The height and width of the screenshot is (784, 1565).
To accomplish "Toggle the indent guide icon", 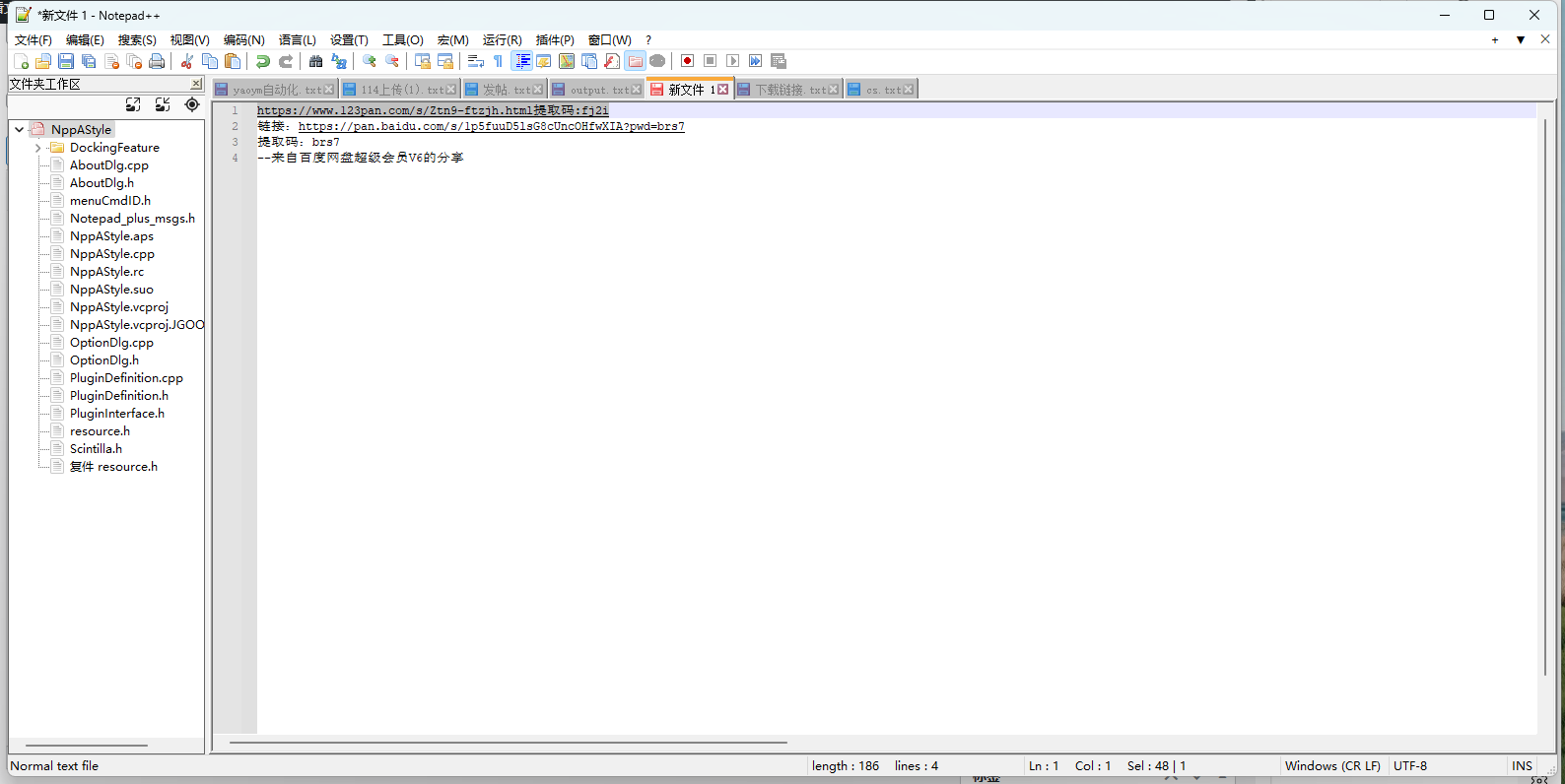I will coord(522,61).
